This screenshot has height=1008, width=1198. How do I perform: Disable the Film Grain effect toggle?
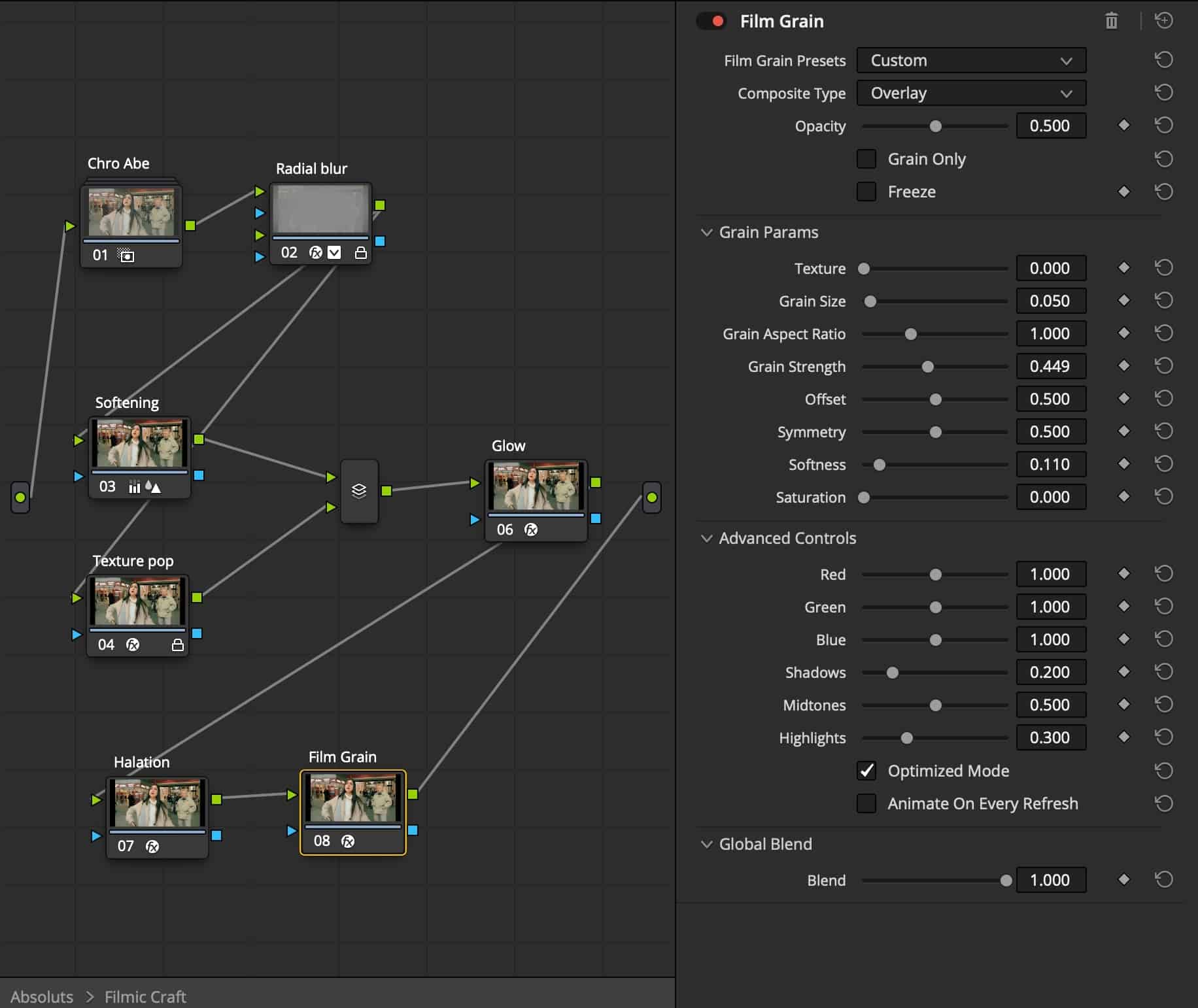(711, 22)
